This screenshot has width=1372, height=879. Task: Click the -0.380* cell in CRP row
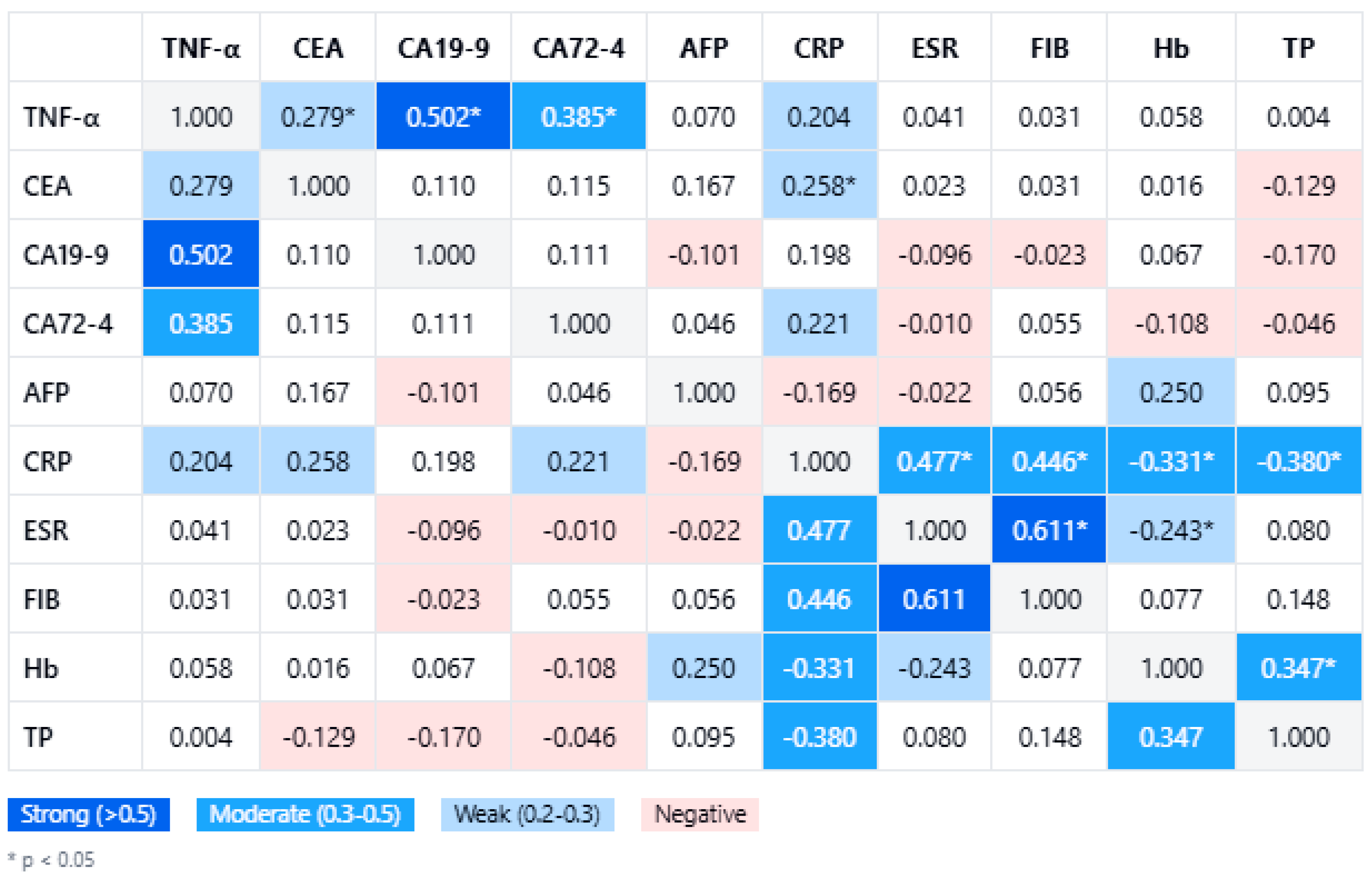(x=1299, y=461)
